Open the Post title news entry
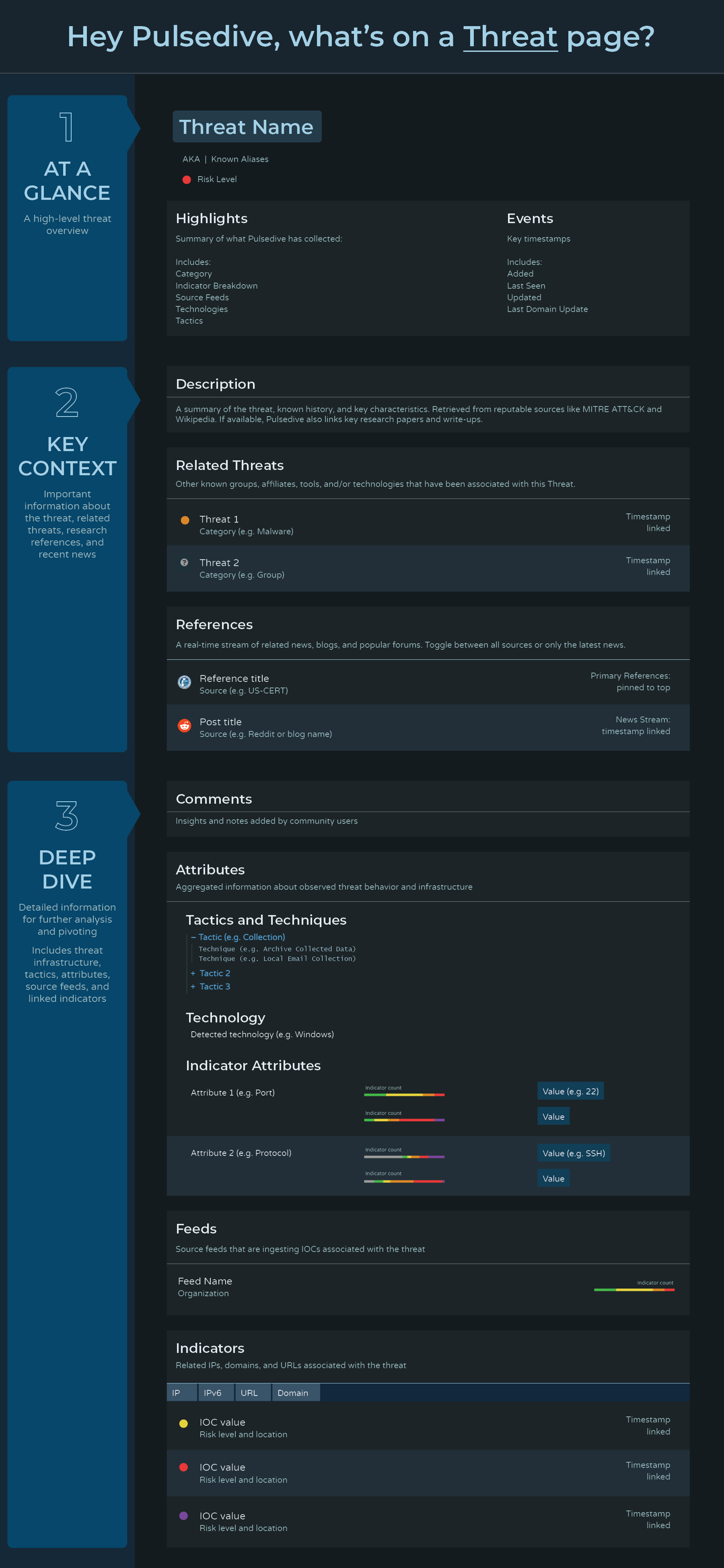Image resolution: width=724 pixels, height=1568 pixels. (x=428, y=728)
